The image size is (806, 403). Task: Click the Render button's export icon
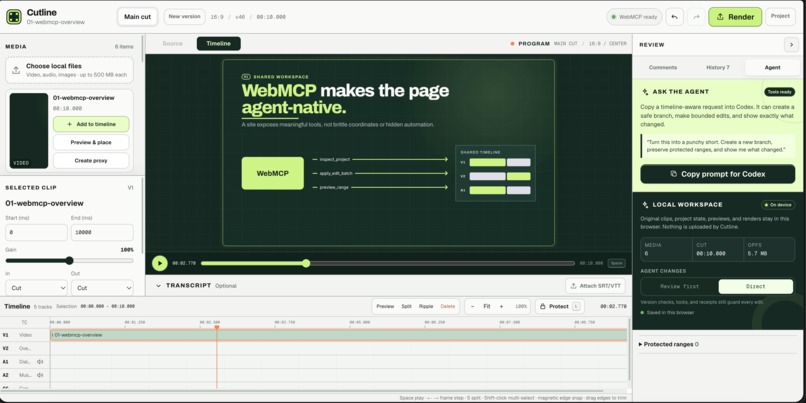click(720, 17)
